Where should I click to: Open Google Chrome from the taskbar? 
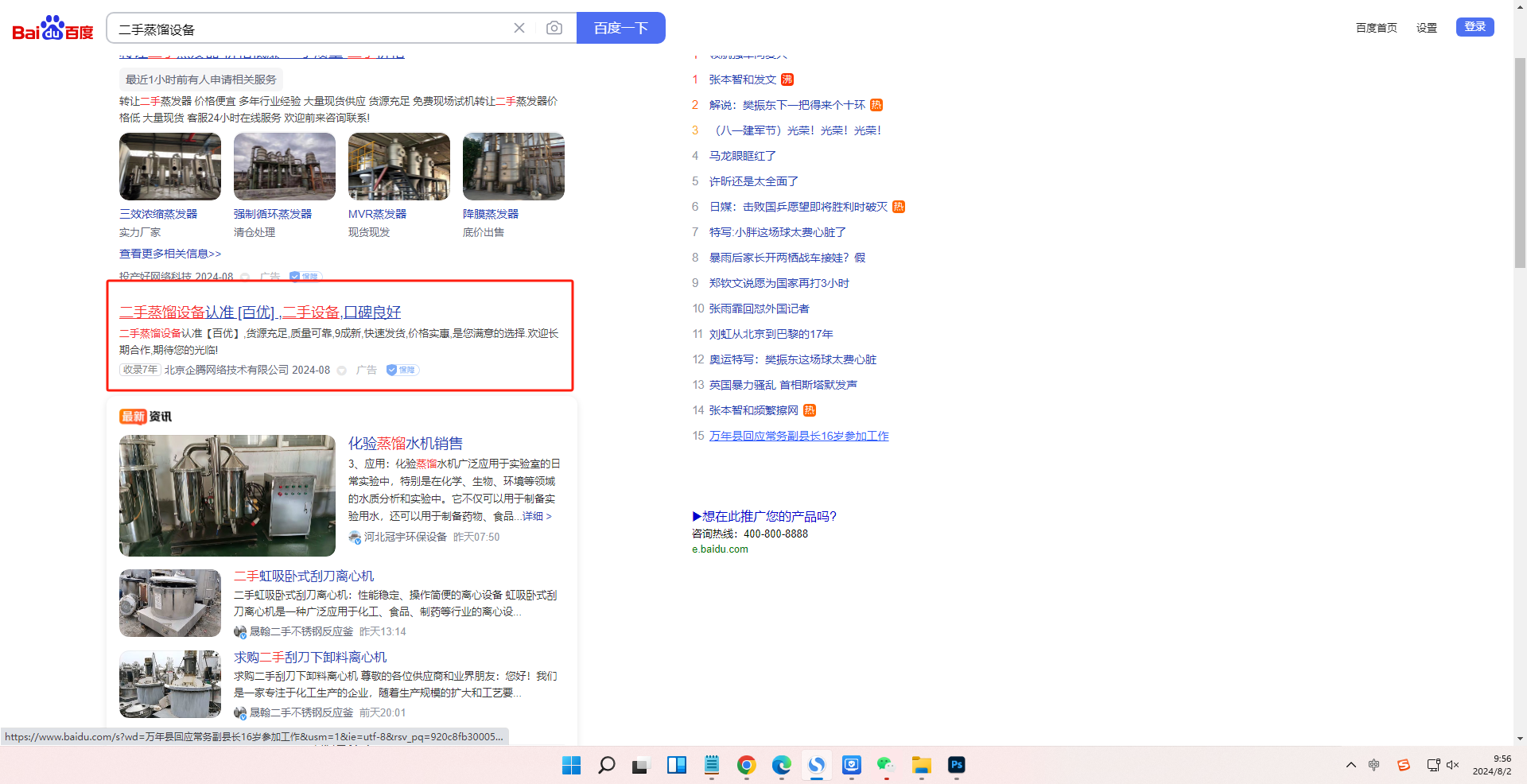coord(746,765)
